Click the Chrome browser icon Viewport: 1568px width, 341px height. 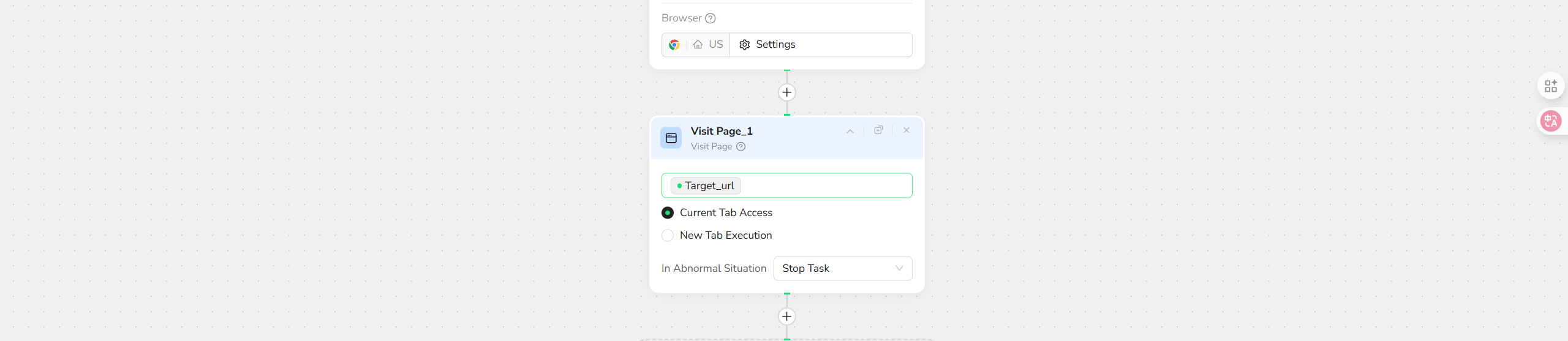coord(674,45)
